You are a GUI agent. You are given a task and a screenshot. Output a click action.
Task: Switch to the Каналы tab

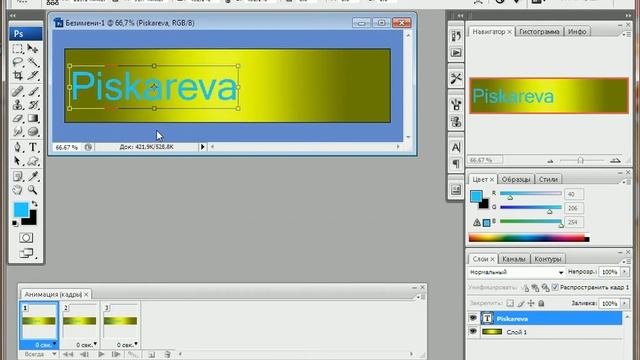(x=513, y=259)
